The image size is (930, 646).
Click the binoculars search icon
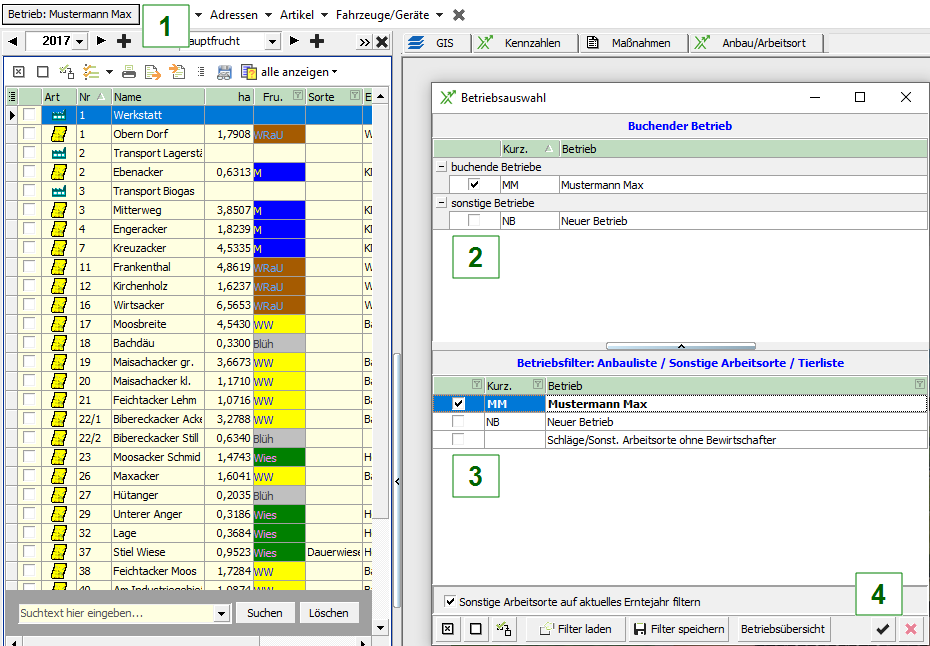[x=224, y=72]
